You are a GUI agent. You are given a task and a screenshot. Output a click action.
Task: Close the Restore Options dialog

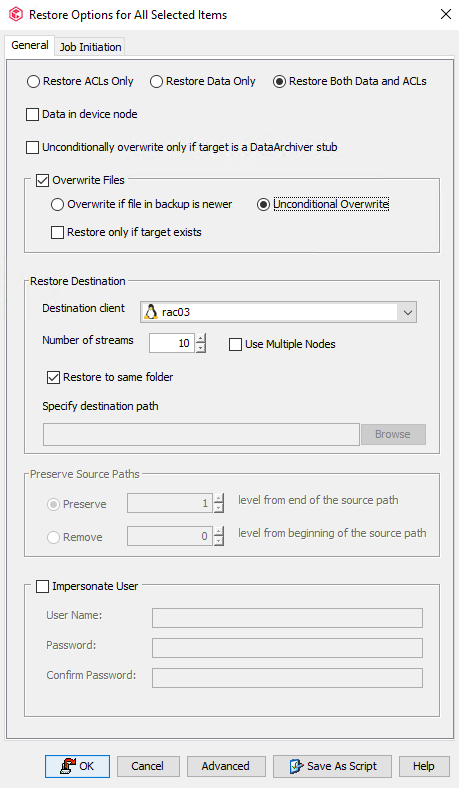445,14
